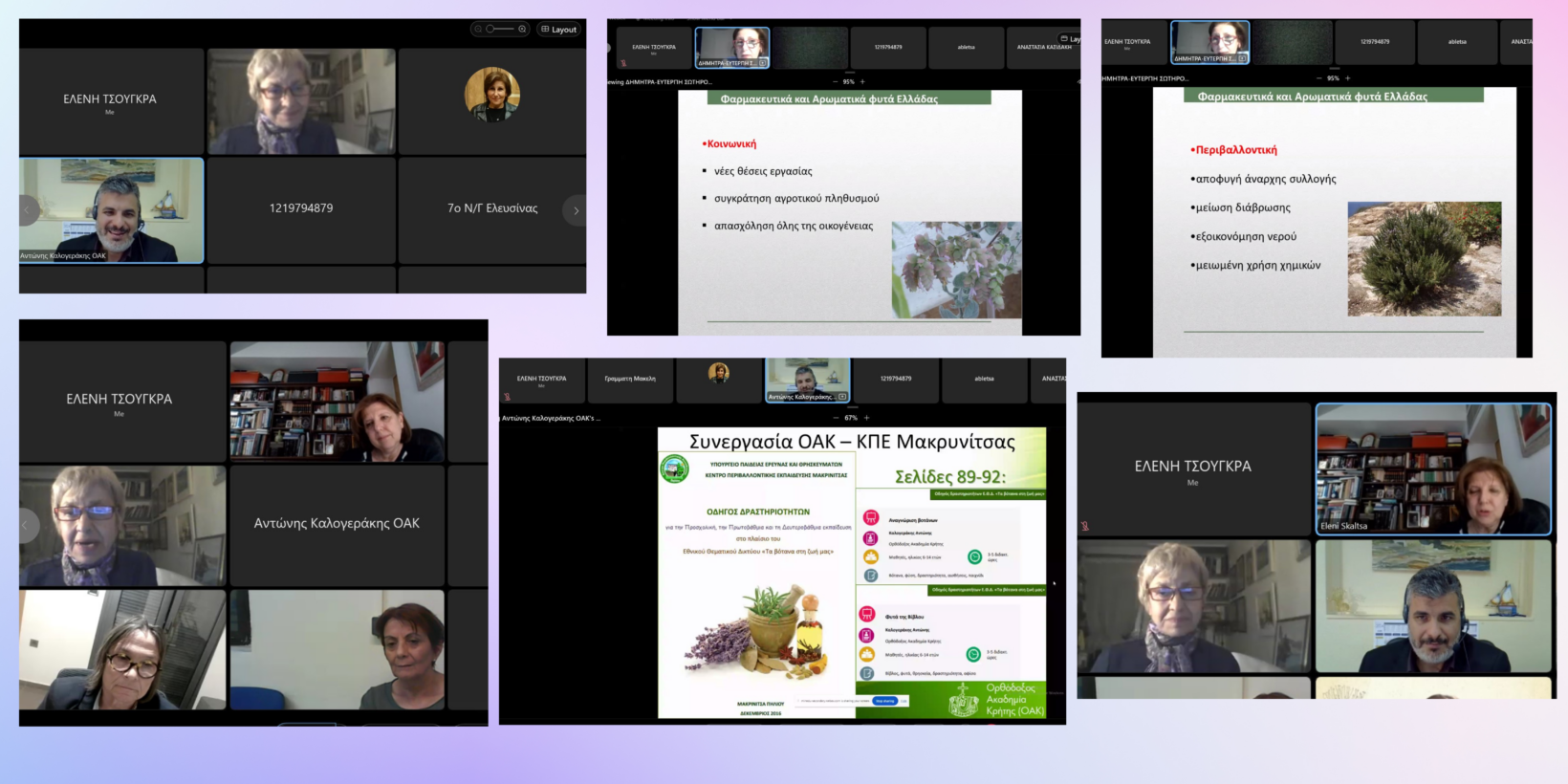The image size is (1568, 784).
Task: Click plus zoom icon in Περιβαλλοντική slide window
Action: (x=1347, y=78)
